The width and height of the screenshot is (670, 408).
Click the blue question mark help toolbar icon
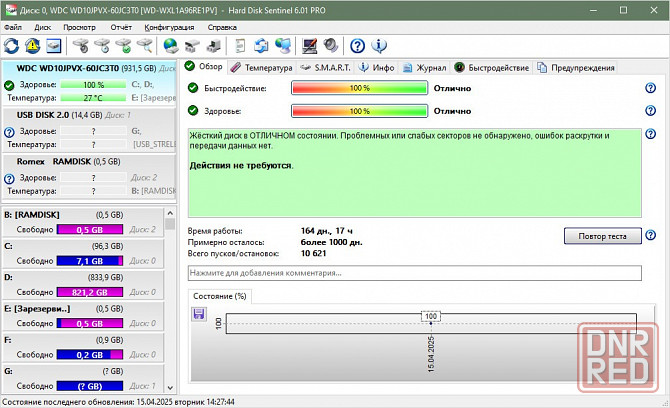pyautogui.click(x=357, y=46)
